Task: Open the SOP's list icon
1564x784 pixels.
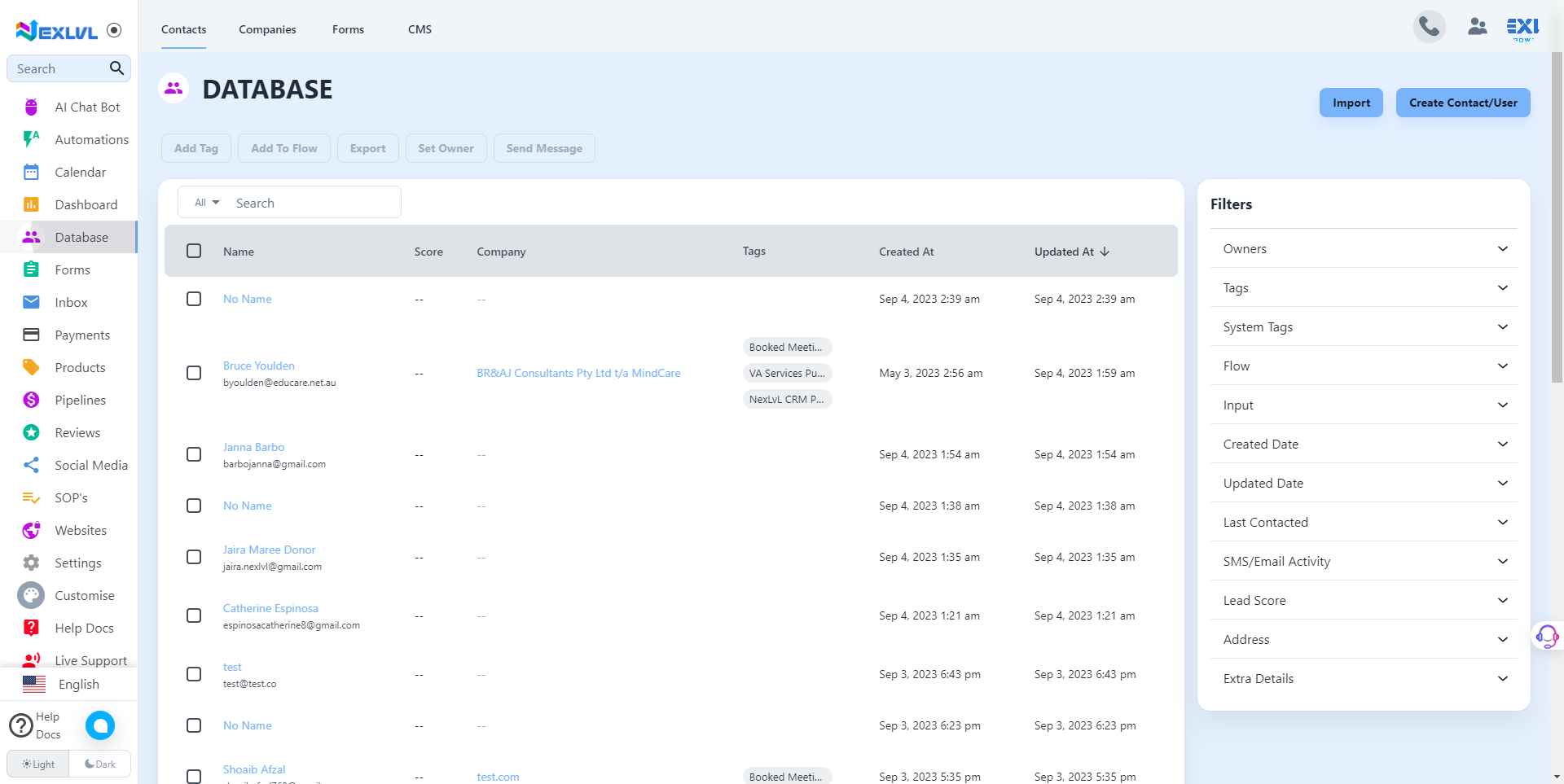Action: 31,497
